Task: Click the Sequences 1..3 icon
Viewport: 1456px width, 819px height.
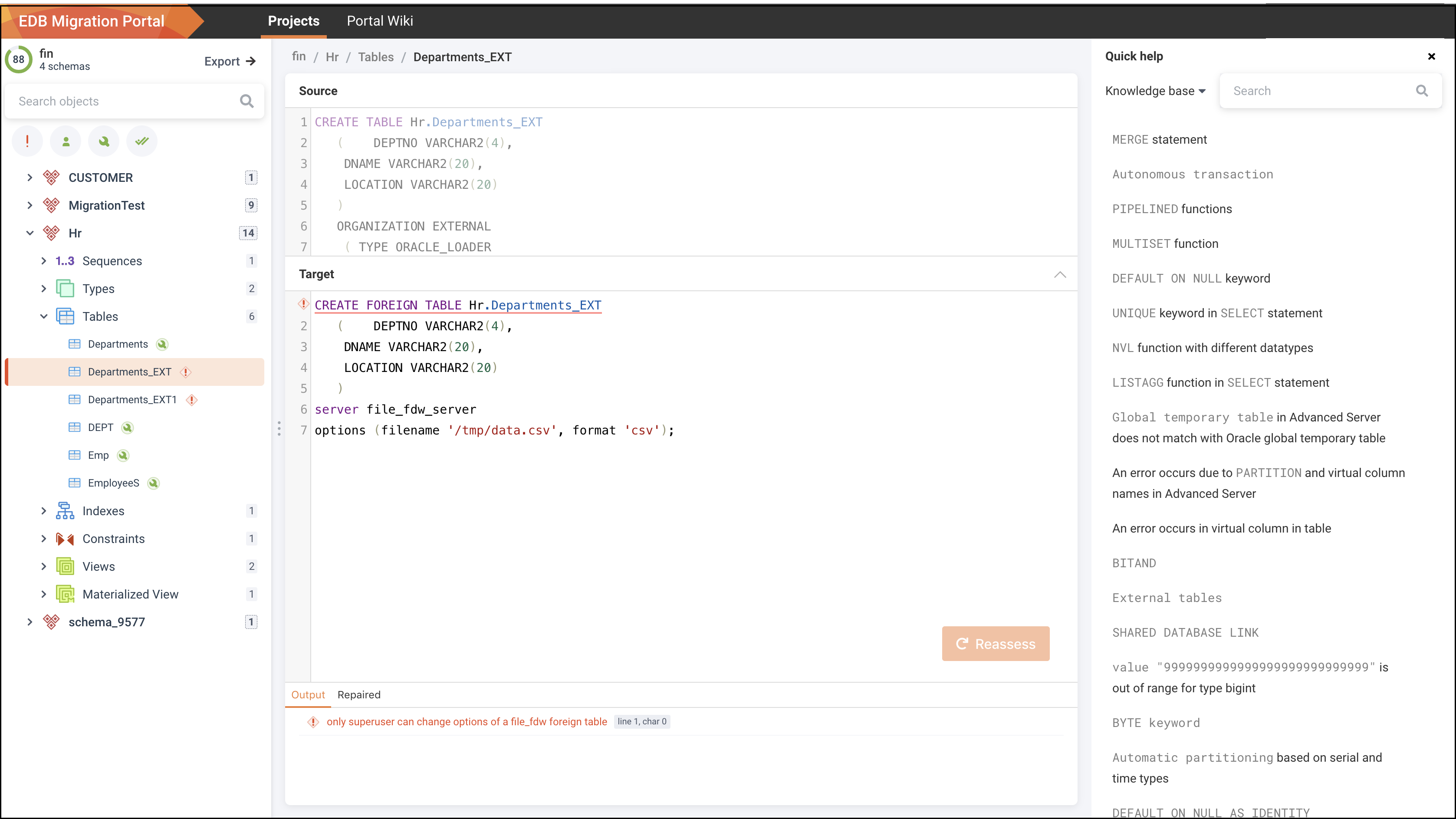Action: pyautogui.click(x=65, y=260)
